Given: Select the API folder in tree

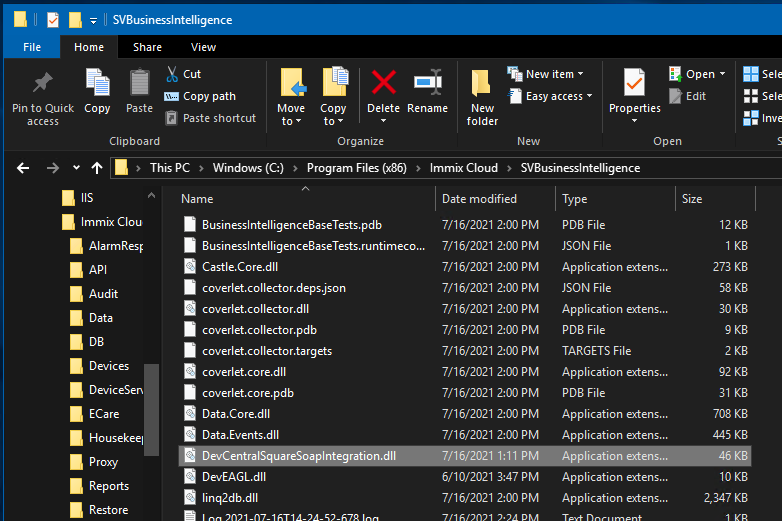Looking at the screenshot, I should click(88, 270).
